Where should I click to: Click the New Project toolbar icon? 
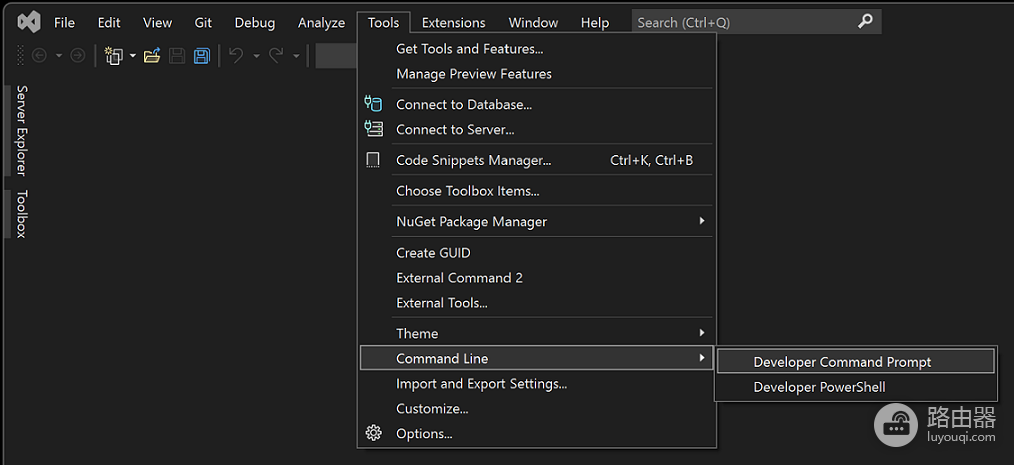(114, 56)
